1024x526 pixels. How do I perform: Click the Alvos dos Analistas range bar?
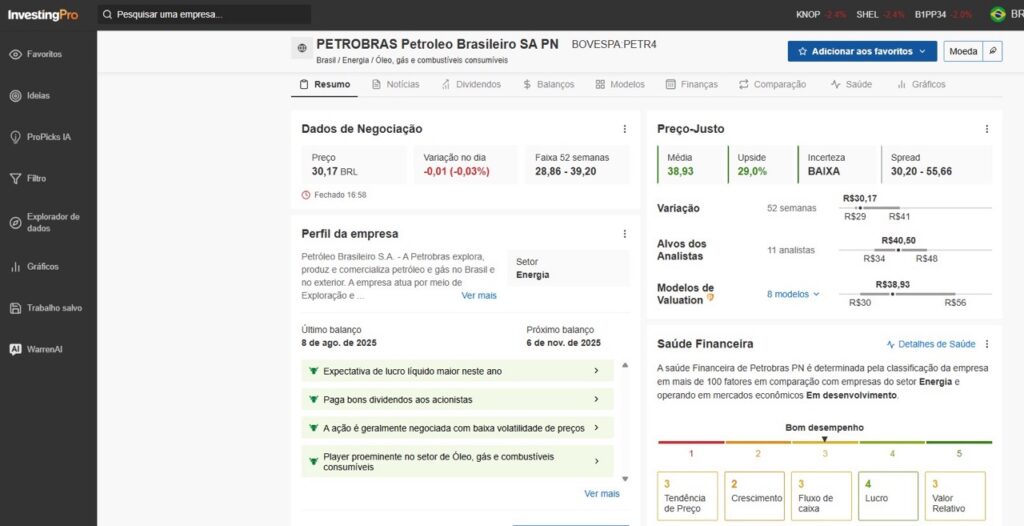(915, 250)
